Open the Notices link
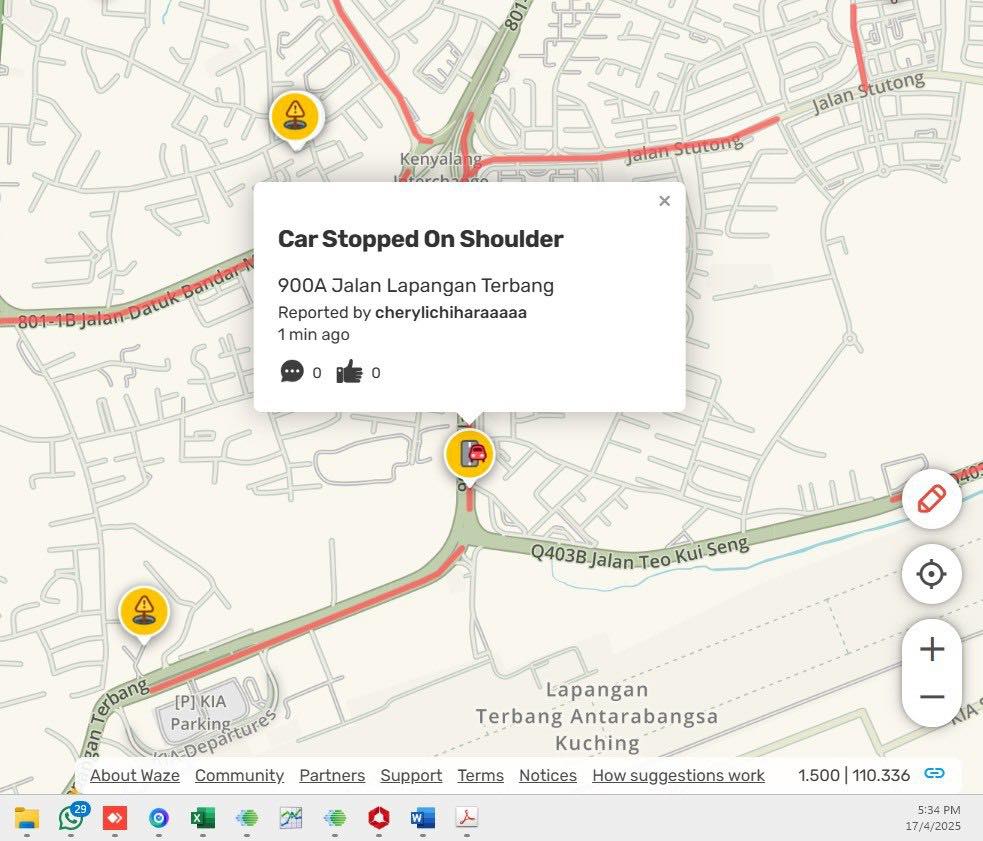The image size is (983, 841). click(548, 775)
